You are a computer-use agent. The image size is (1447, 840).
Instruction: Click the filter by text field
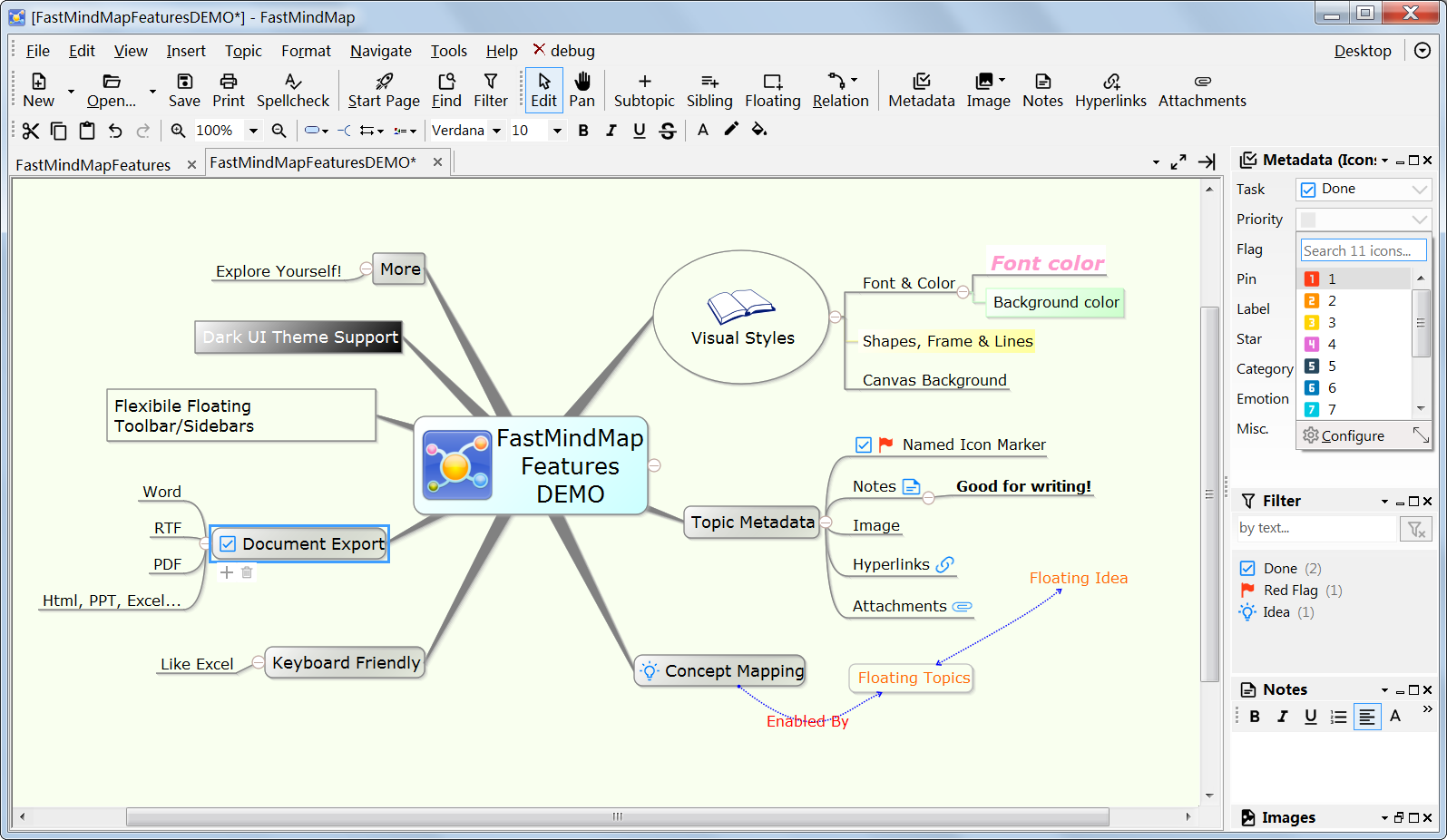click(1316, 528)
